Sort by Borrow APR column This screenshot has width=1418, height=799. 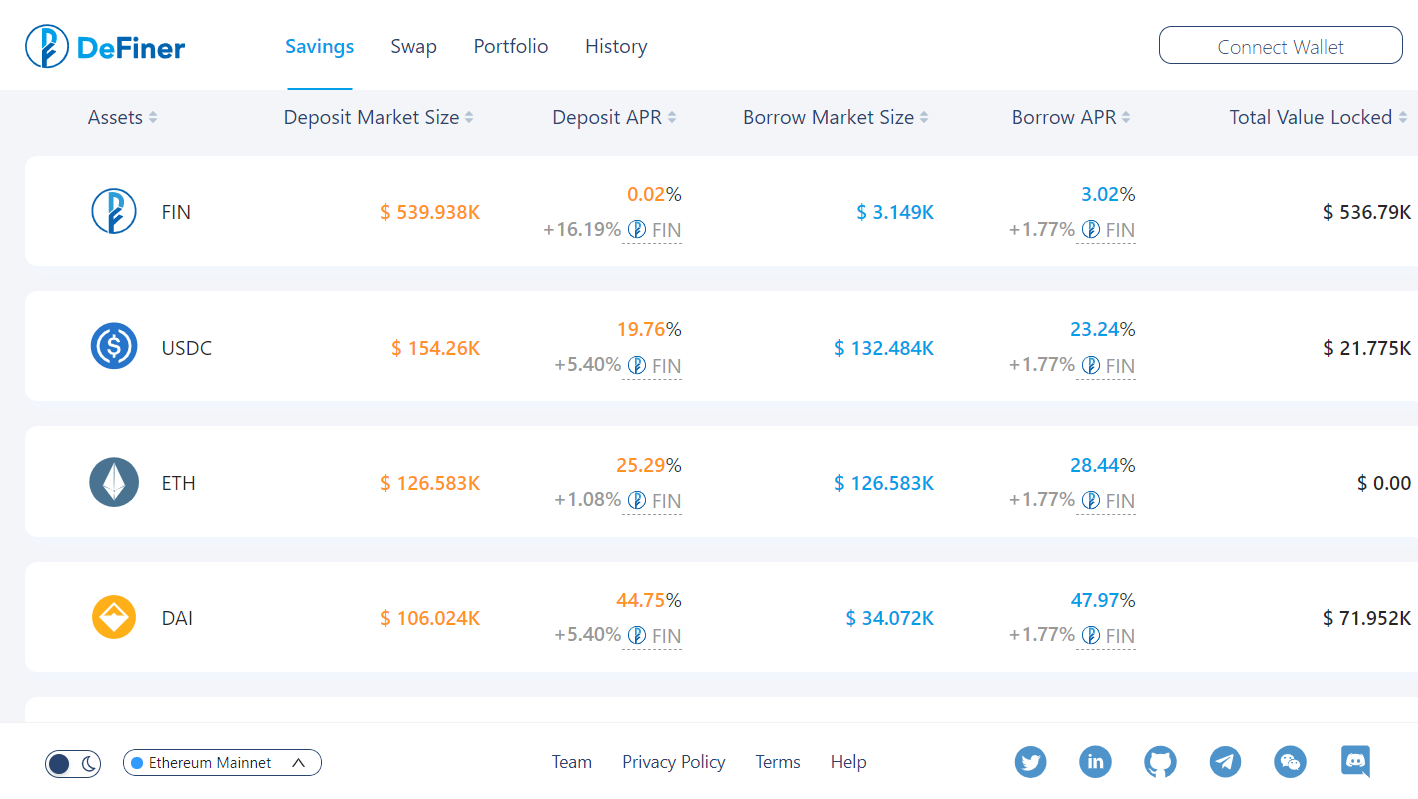1071,117
